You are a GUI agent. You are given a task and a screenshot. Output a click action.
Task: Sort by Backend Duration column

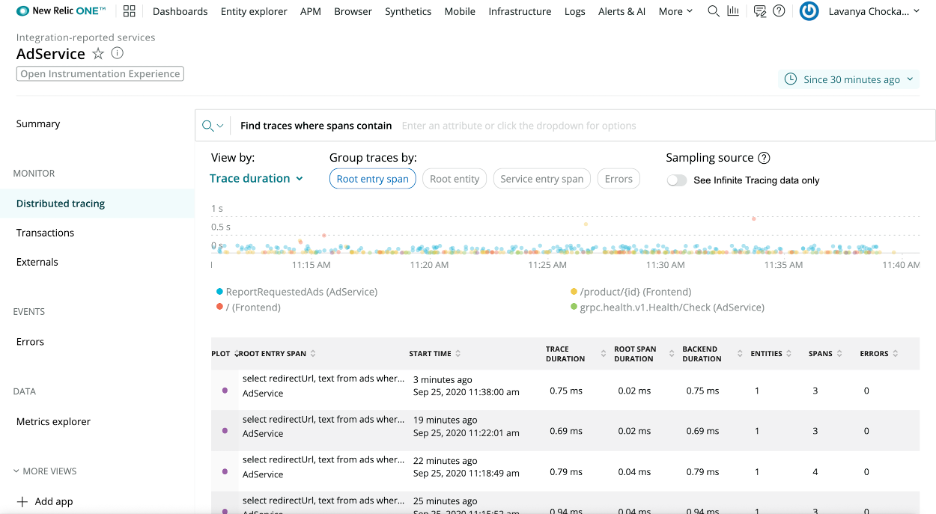tap(740, 353)
